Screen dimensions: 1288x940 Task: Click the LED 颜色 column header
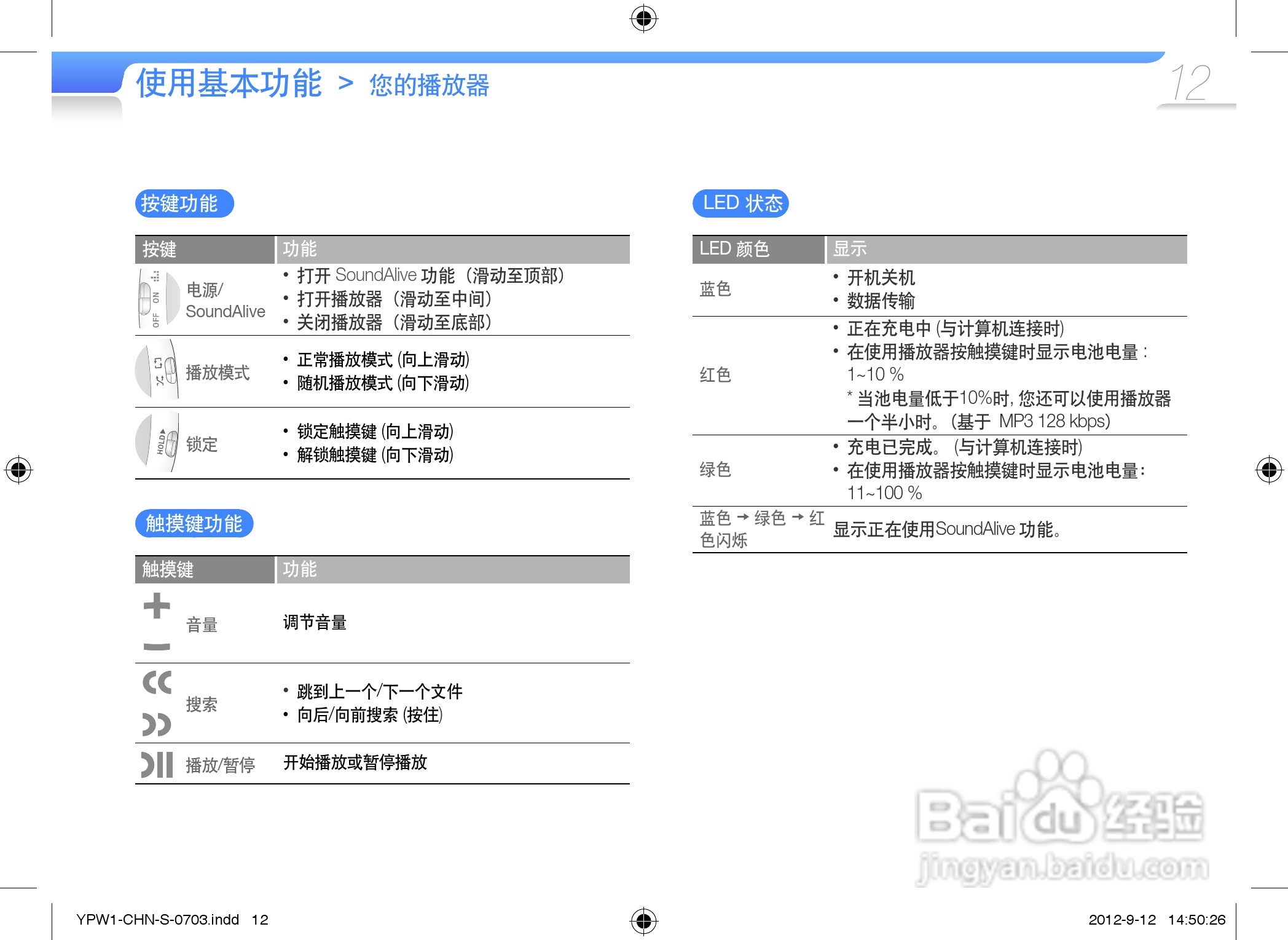coord(734,249)
